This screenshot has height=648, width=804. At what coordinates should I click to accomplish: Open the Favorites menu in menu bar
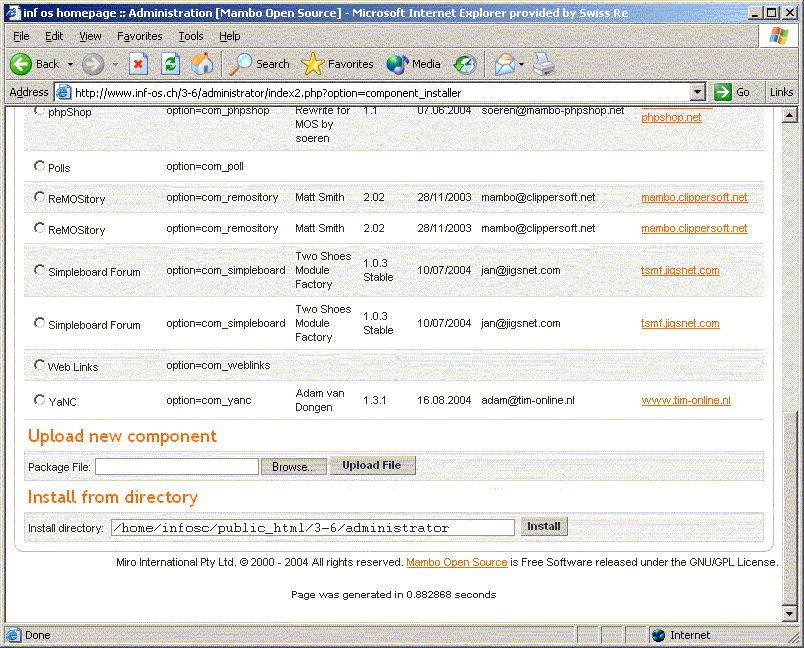pyautogui.click(x=139, y=36)
